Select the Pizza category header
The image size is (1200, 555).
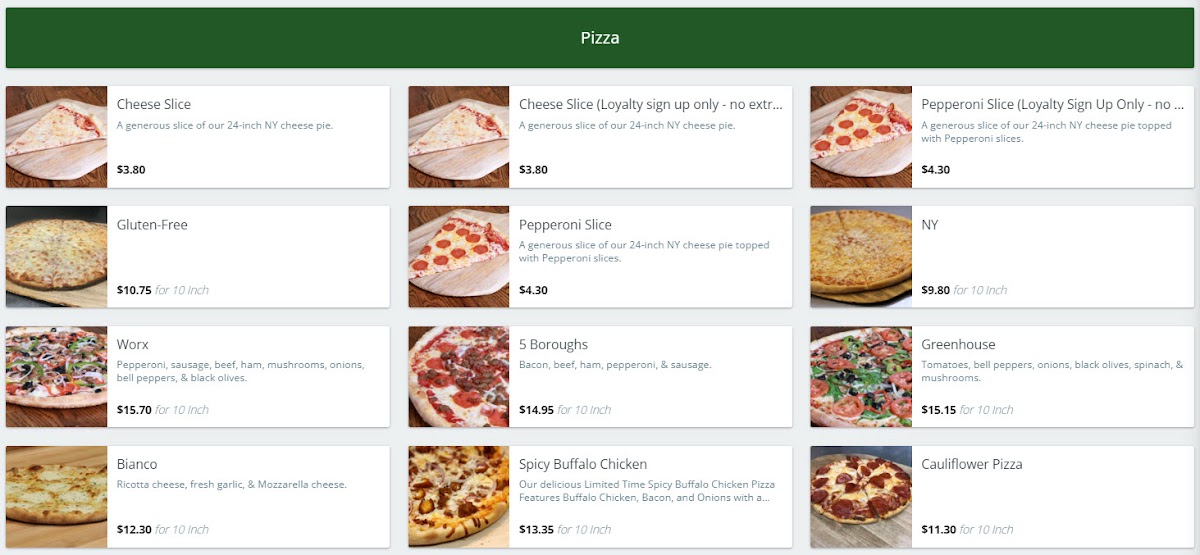click(x=600, y=38)
